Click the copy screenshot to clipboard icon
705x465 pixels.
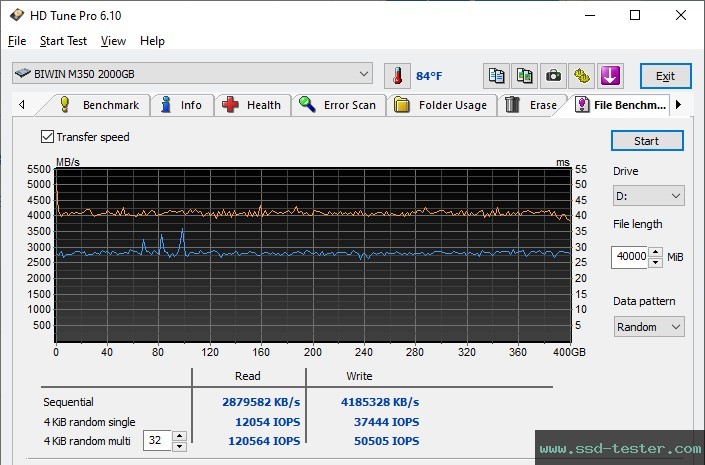pyautogui.click(x=524, y=76)
